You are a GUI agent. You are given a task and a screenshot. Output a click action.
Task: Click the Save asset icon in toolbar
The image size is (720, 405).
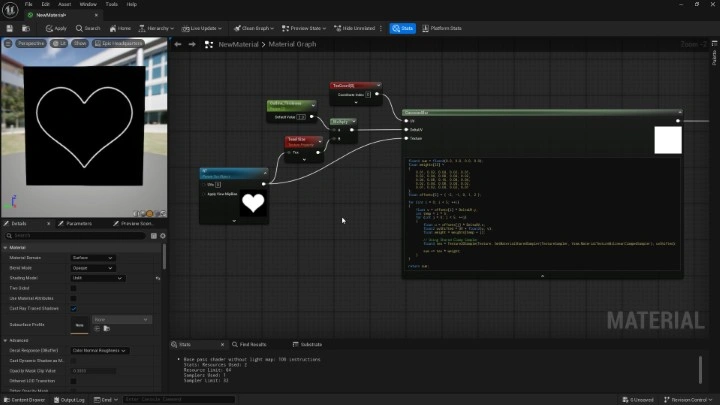click(10, 28)
